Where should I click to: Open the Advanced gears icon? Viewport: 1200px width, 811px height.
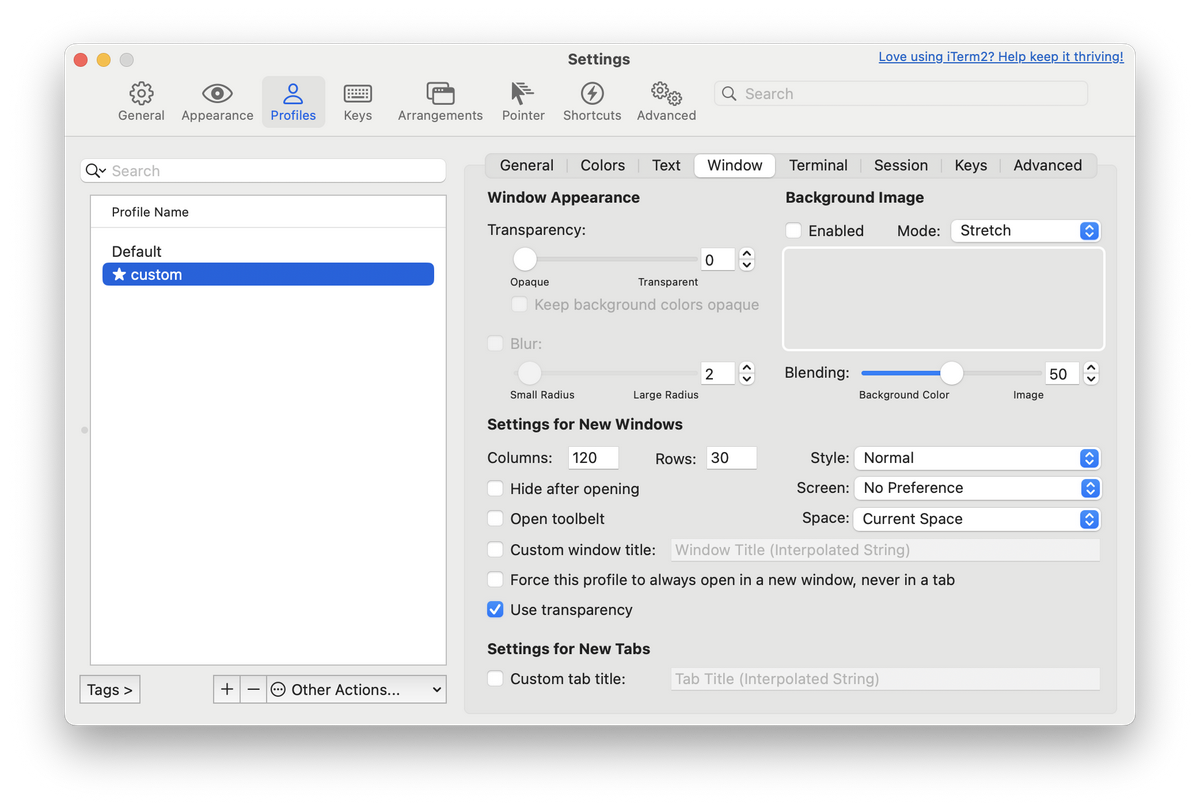click(666, 94)
